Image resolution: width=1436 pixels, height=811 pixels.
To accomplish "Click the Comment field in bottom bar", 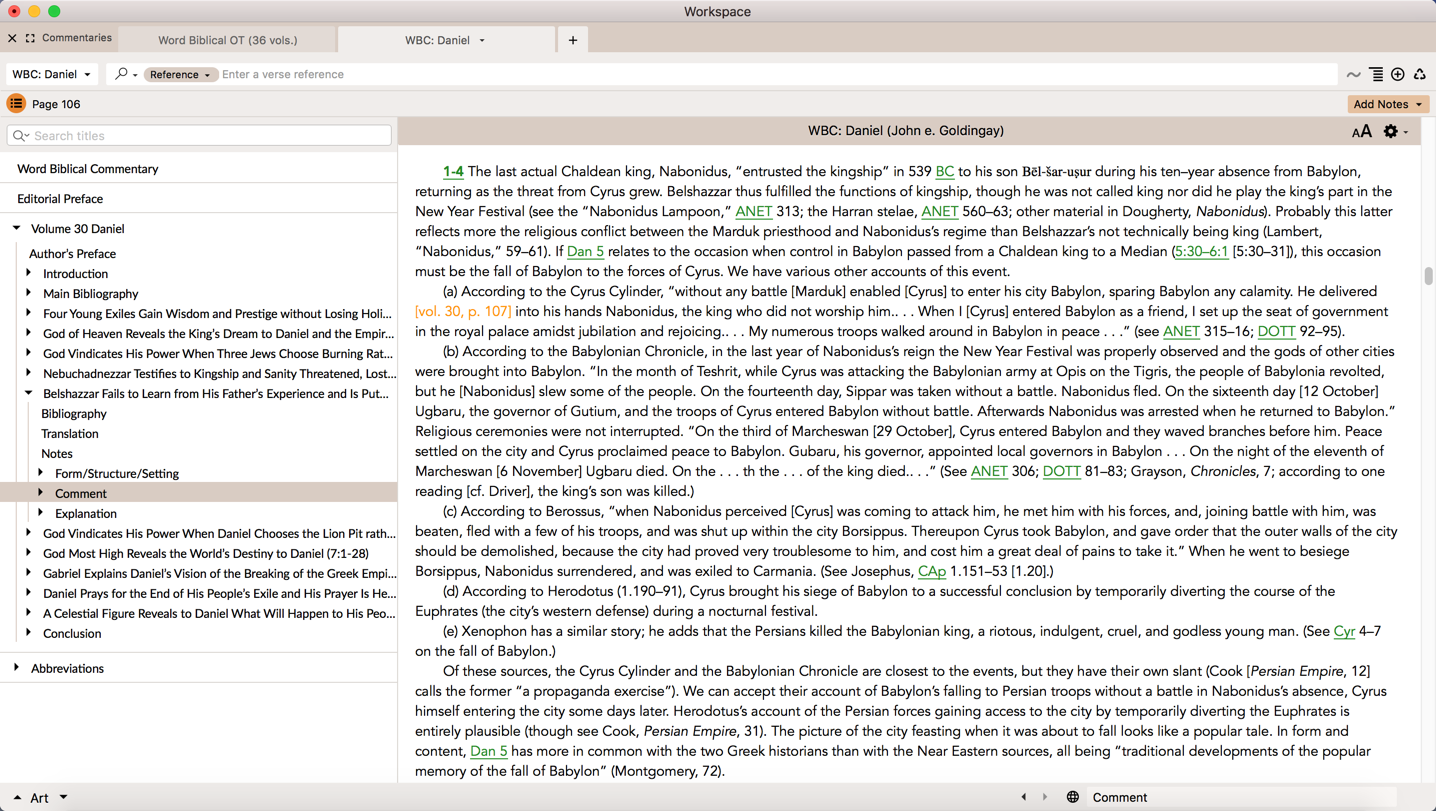I will point(1242,797).
